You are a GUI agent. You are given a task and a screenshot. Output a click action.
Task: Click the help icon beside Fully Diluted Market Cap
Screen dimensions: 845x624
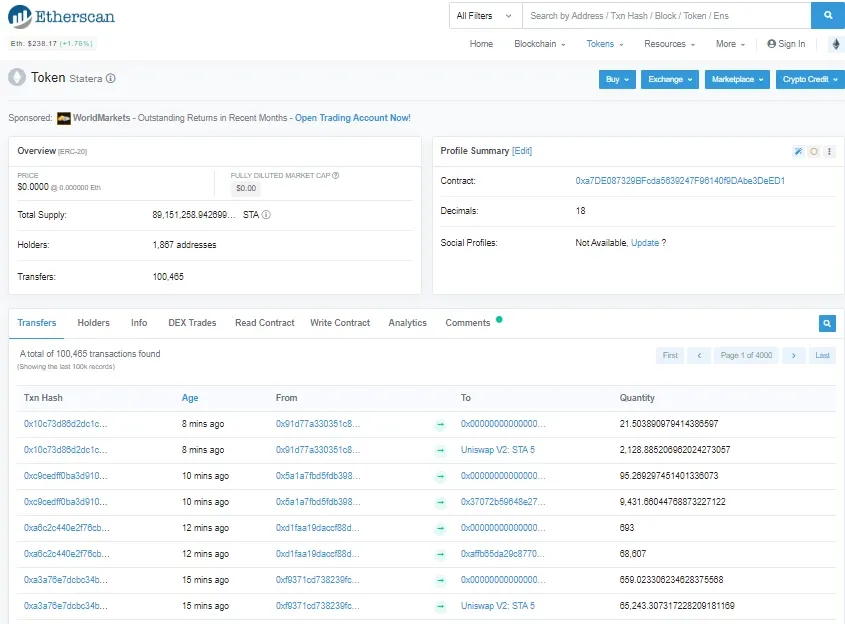(335, 175)
